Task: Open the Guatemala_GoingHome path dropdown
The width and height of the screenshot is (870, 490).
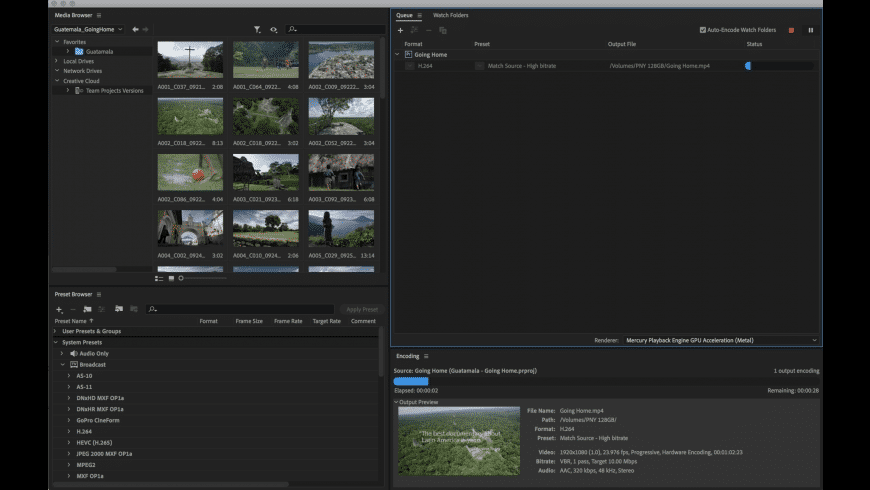Action: (x=90, y=30)
